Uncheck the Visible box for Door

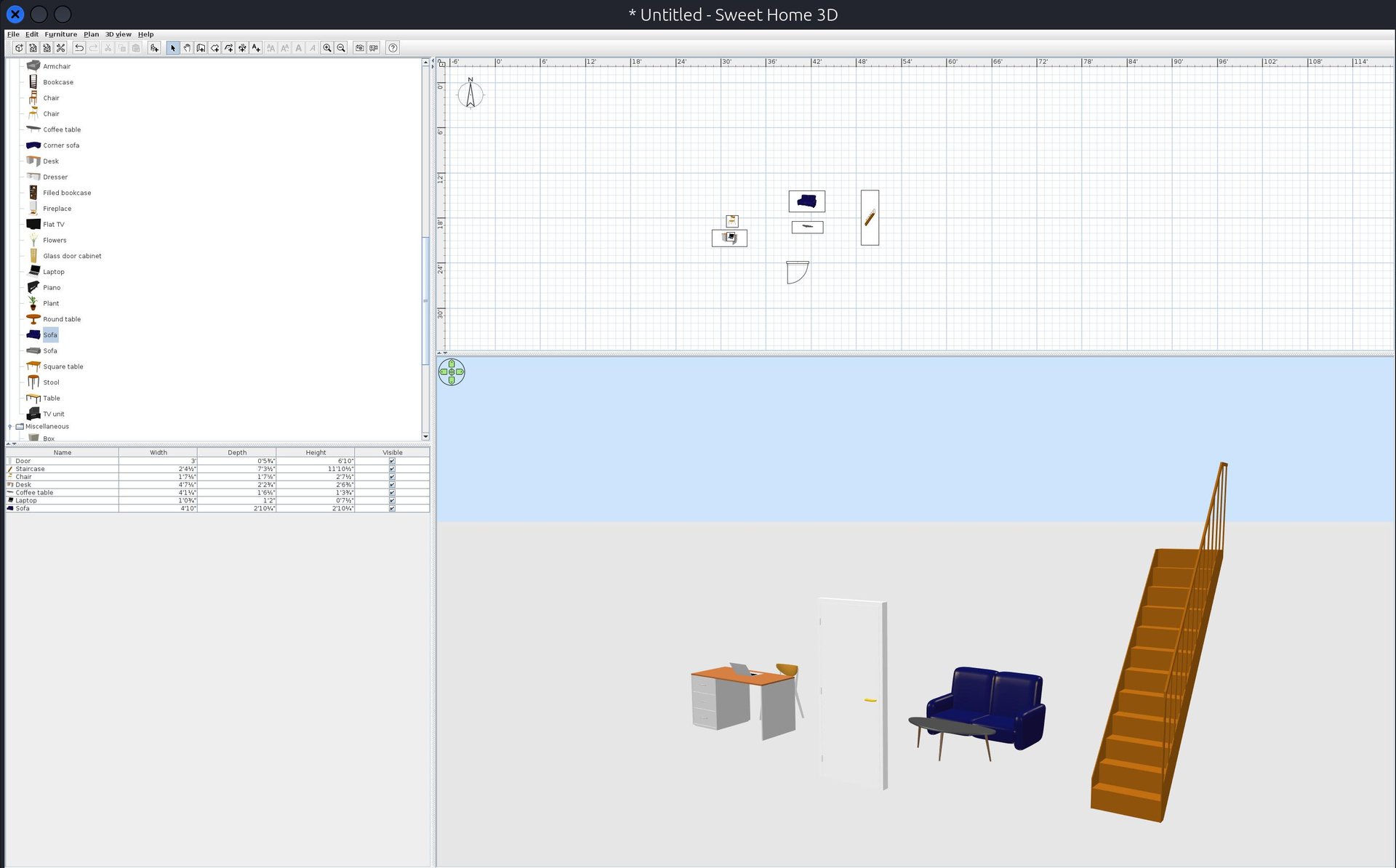click(392, 461)
